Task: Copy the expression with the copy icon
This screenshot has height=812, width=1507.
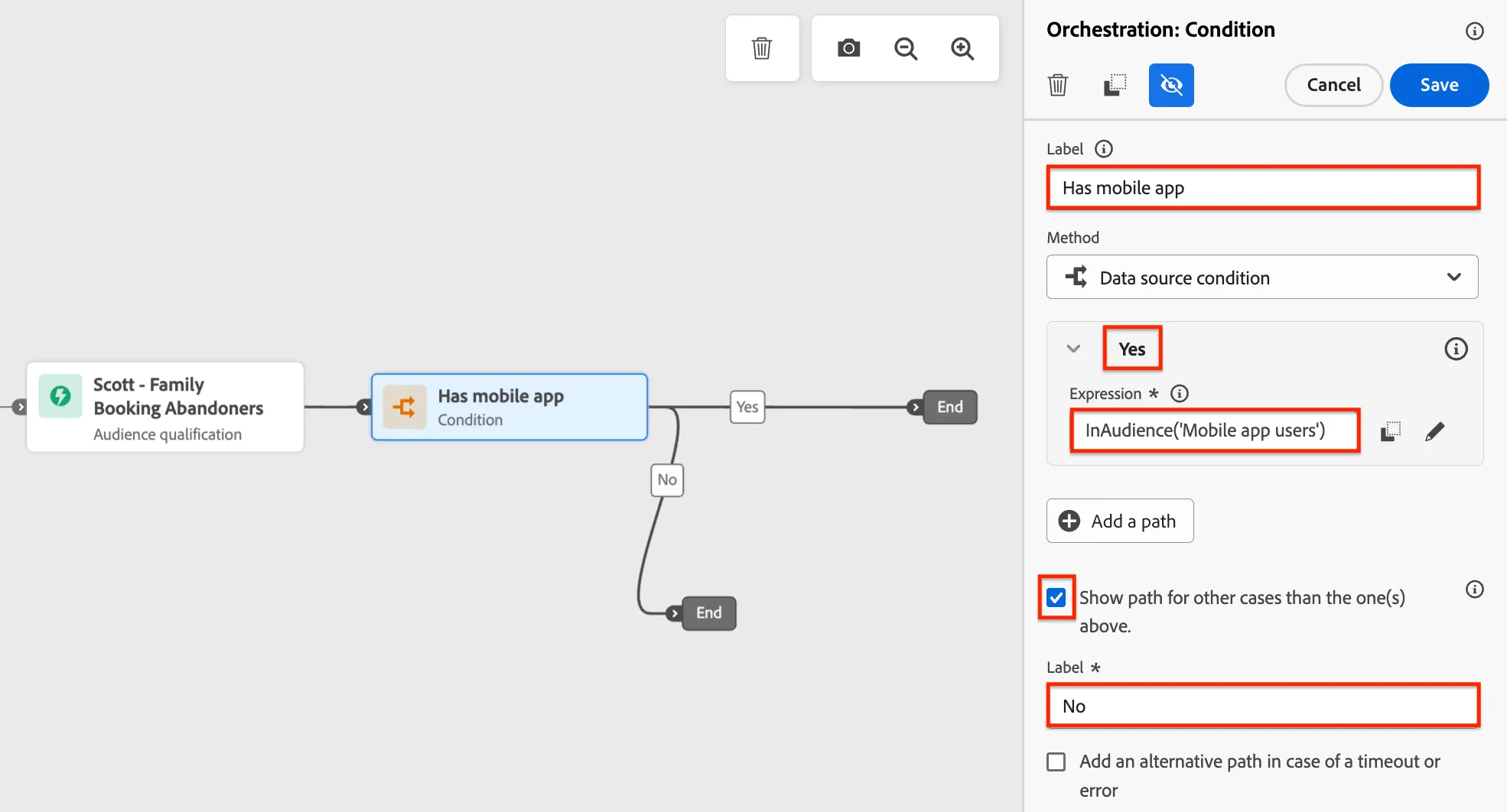Action: [x=1390, y=431]
